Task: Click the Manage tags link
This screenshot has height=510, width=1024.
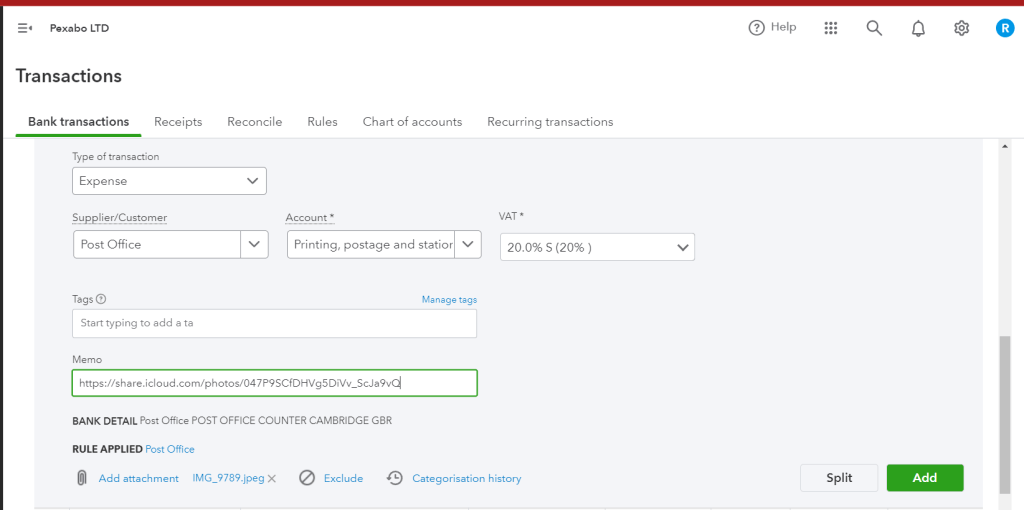Action: coord(449,300)
